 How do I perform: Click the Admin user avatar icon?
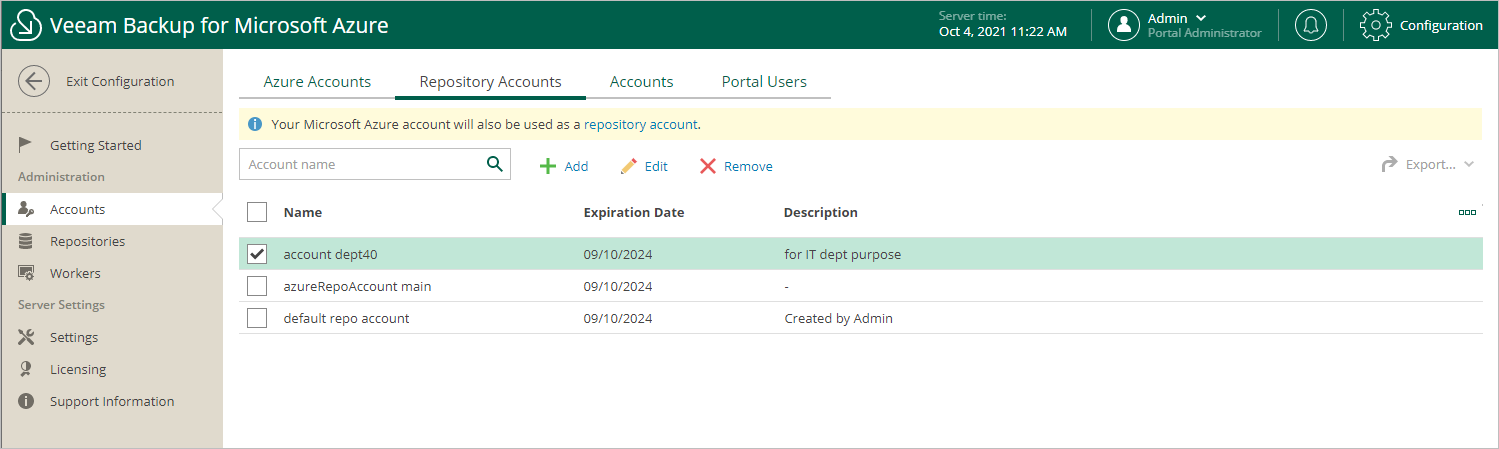click(x=1124, y=25)
